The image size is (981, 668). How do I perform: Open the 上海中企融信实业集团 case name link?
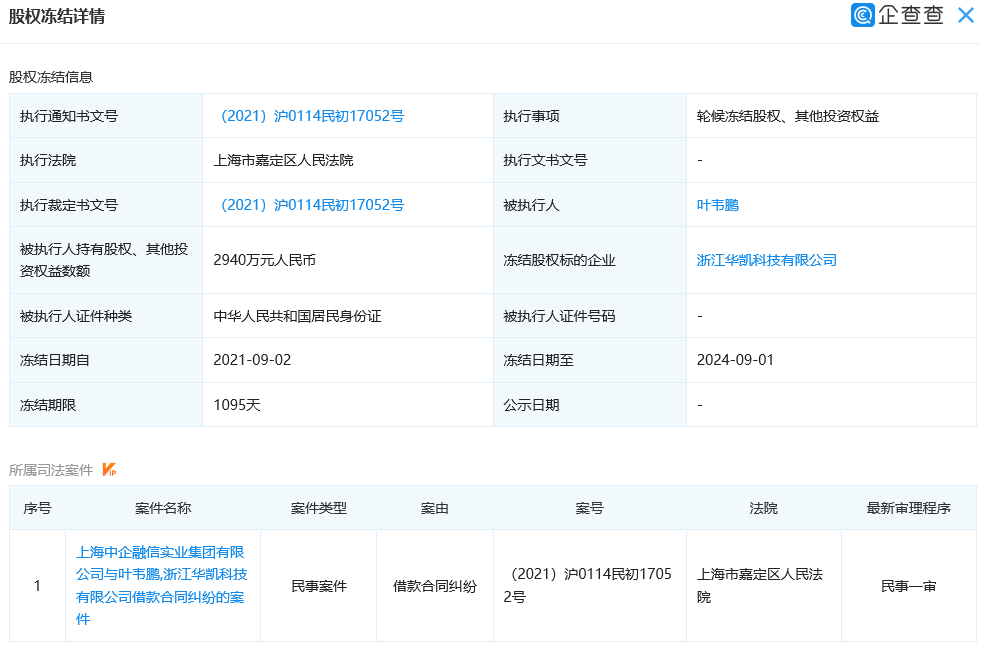tap(161, 585)
